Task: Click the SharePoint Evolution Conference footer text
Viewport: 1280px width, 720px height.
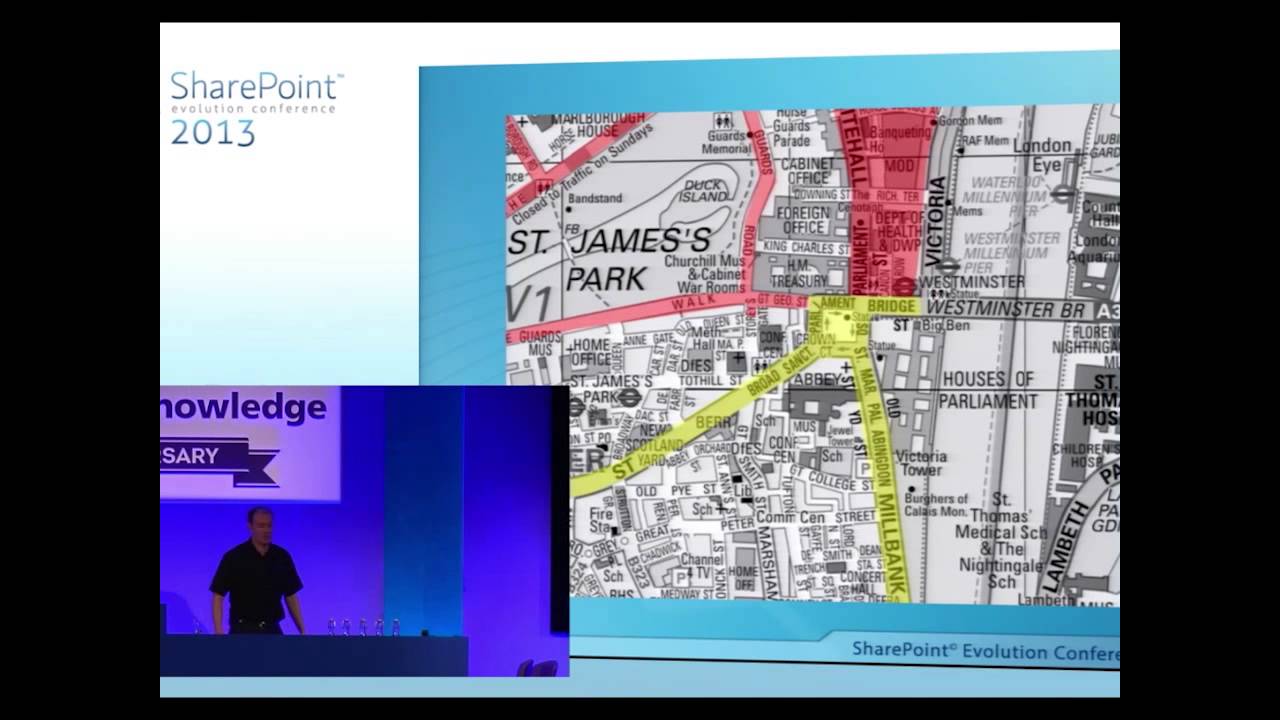Action: point(985,650)
